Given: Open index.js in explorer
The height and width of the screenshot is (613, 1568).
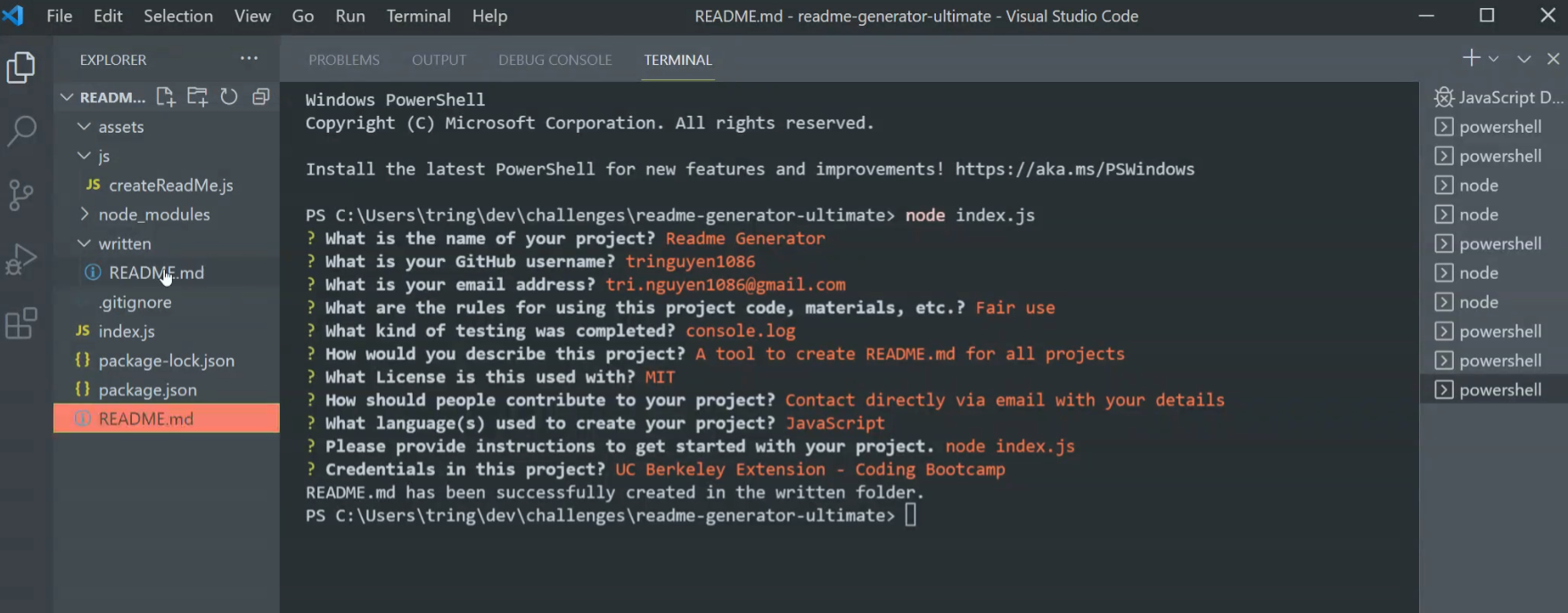Looking at the screenshot, I should click(x=167, y=331).
